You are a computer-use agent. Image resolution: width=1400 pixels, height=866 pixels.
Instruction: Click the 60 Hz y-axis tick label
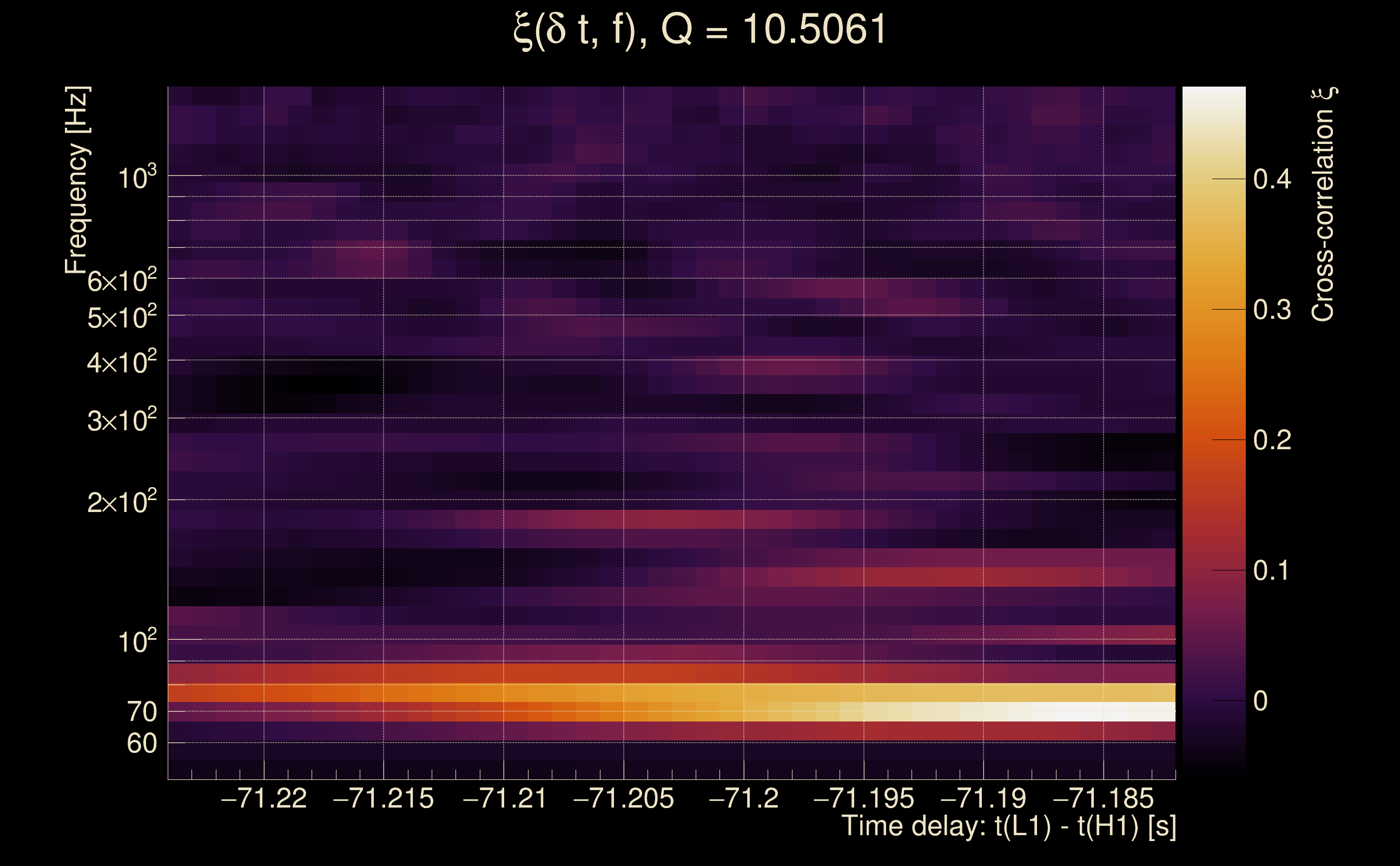(x=141, y=744)
